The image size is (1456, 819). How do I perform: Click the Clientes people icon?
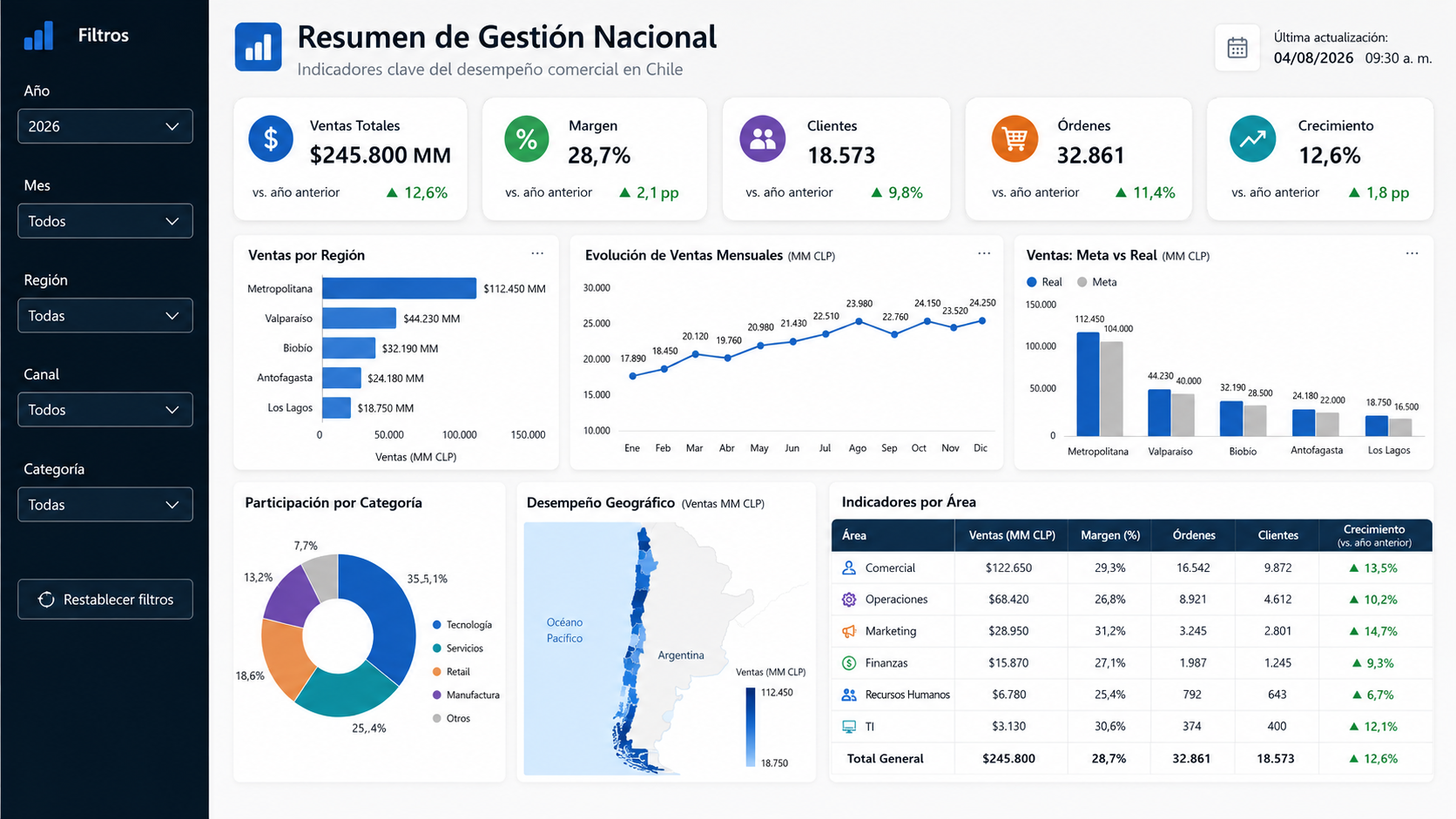[x=763, y=138]
